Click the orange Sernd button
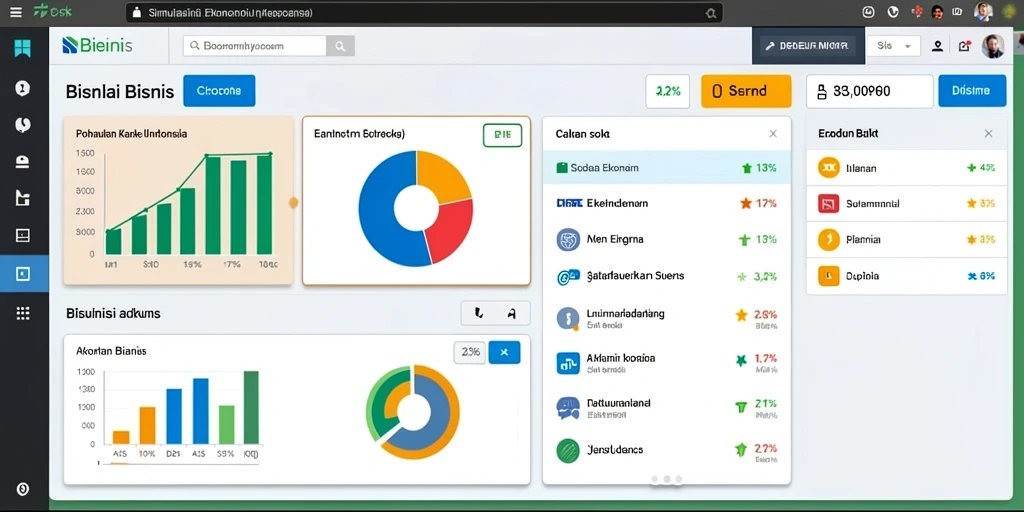The image size is (1024, 512). 746,91
